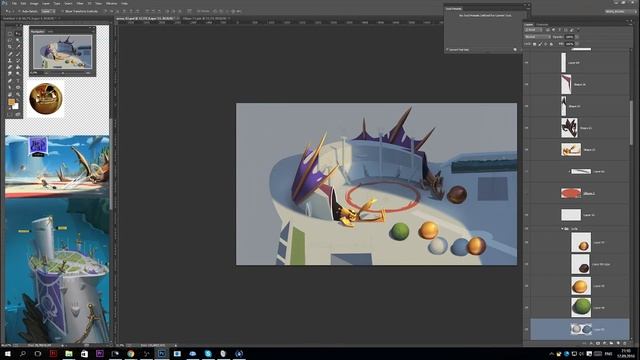This screenshot has height=360, width=640.
Task: Select the History Brush tool
Action: (18, 60)
